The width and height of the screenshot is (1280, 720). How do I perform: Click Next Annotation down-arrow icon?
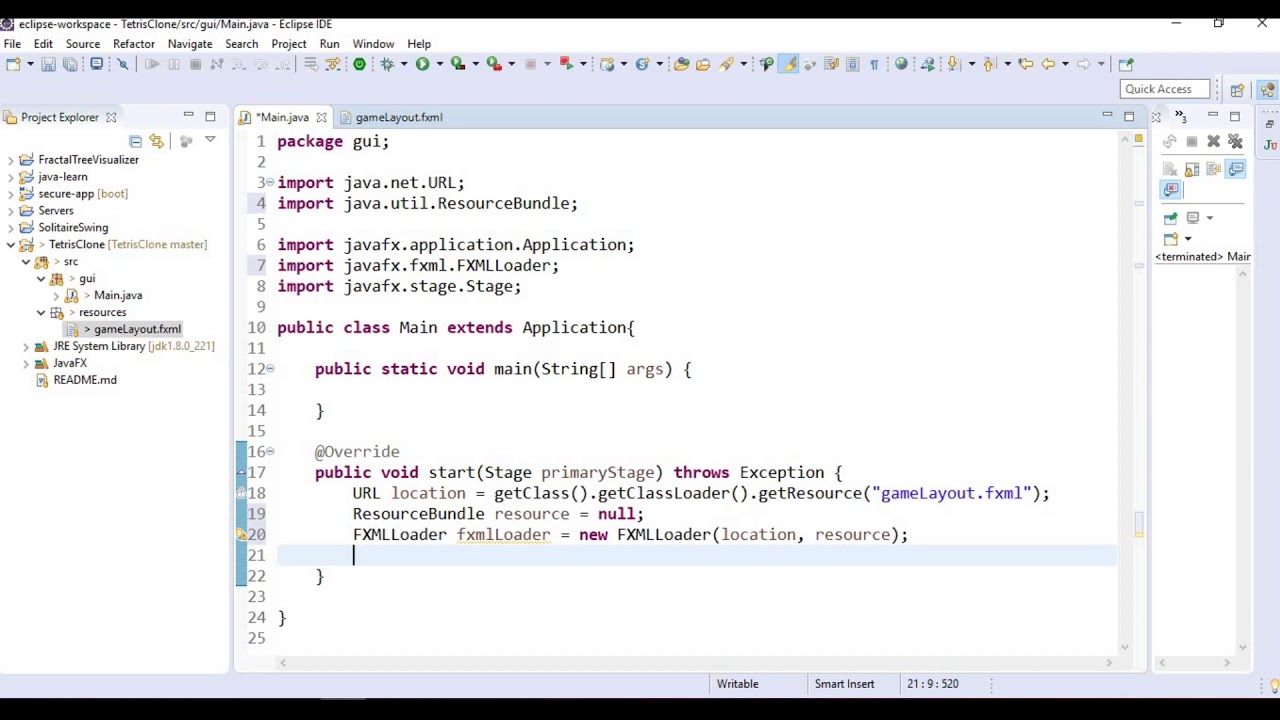pyautogui.click(x=953, y=64)
